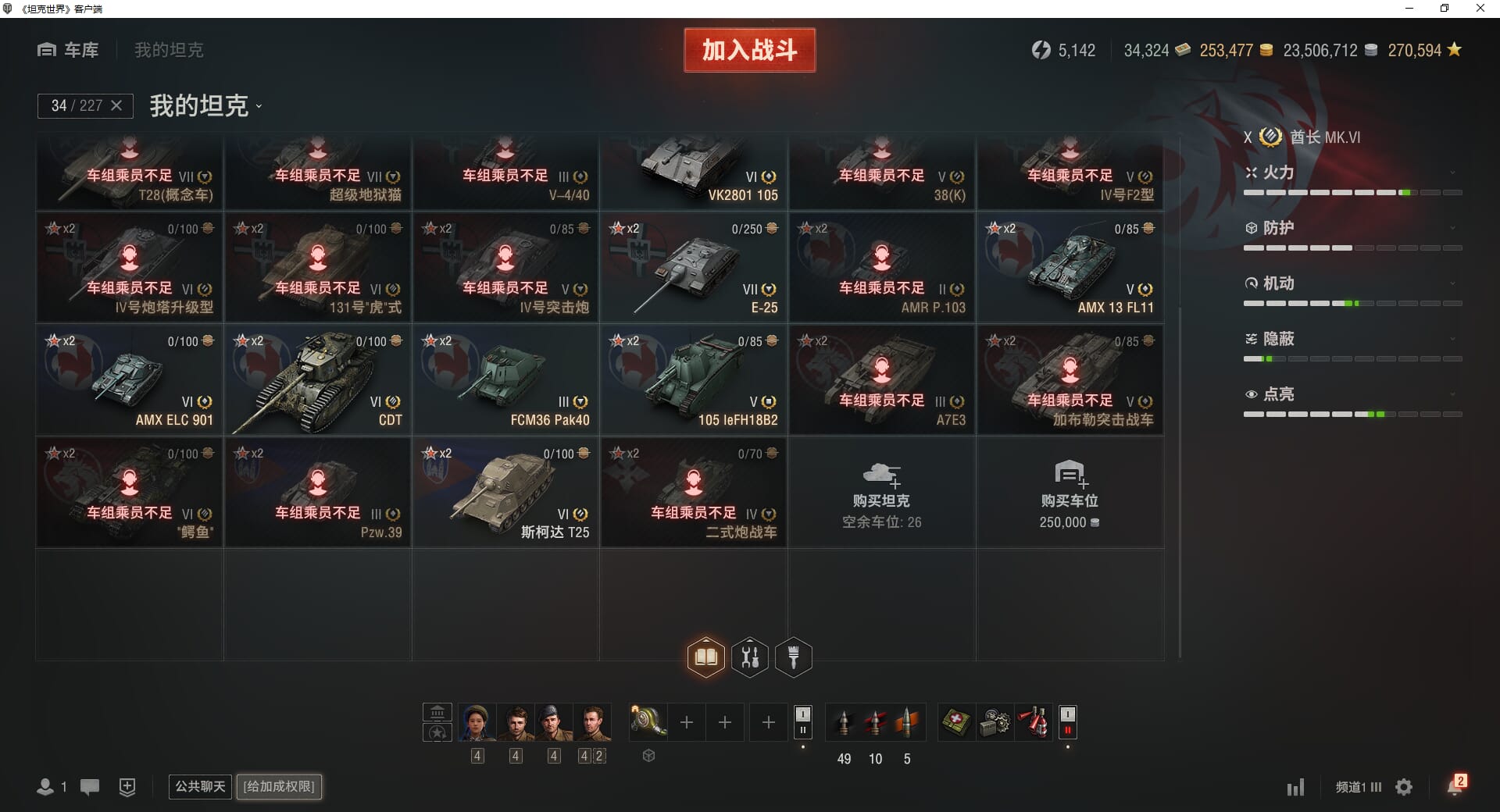Open the wrench and screwdriver equipment icon
This screenshot has width=1500, height=812.
(x=750, y=657)
